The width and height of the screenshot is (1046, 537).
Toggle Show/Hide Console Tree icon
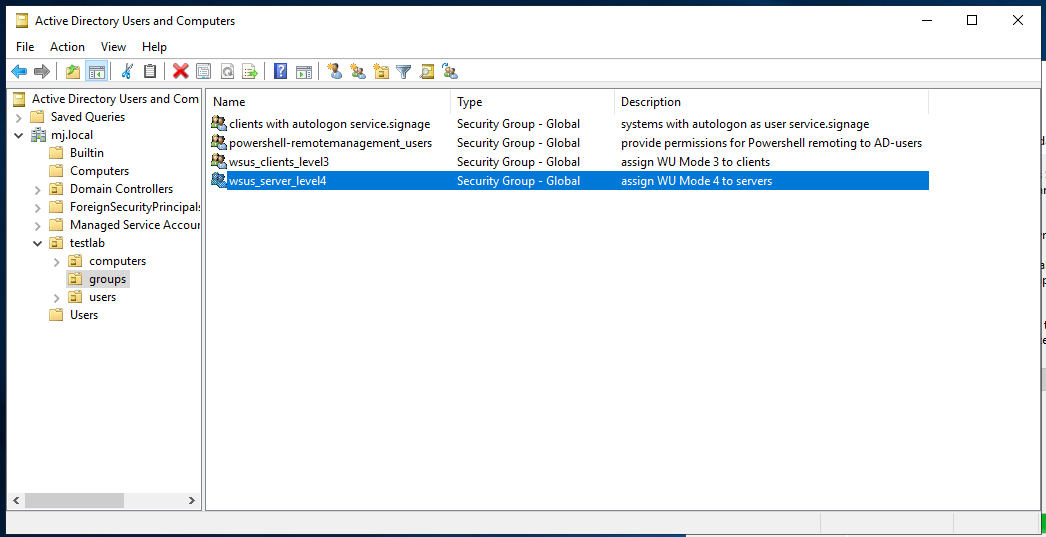click(x=96, y=71)
